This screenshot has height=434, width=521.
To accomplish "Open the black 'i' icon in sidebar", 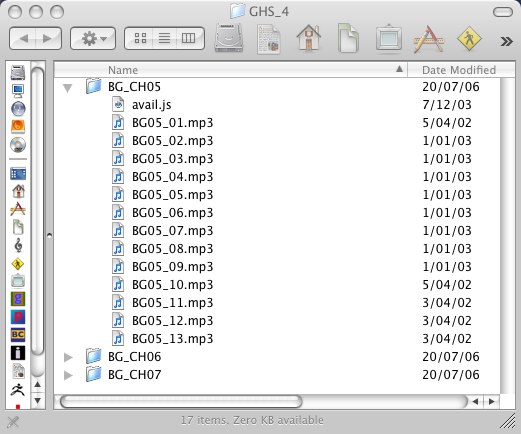I will tap(18, 353).
